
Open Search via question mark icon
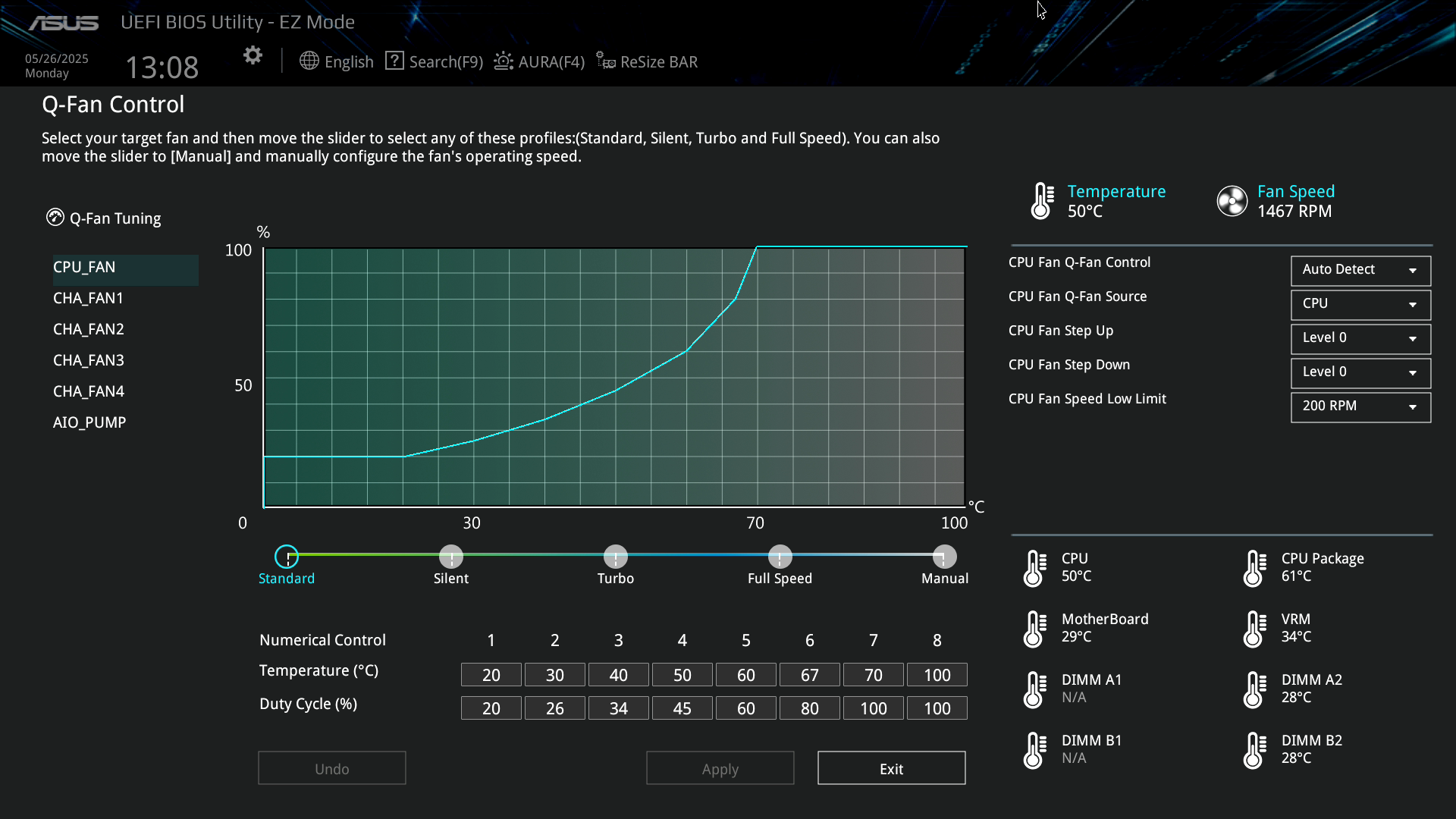click(x=394, y=61)
